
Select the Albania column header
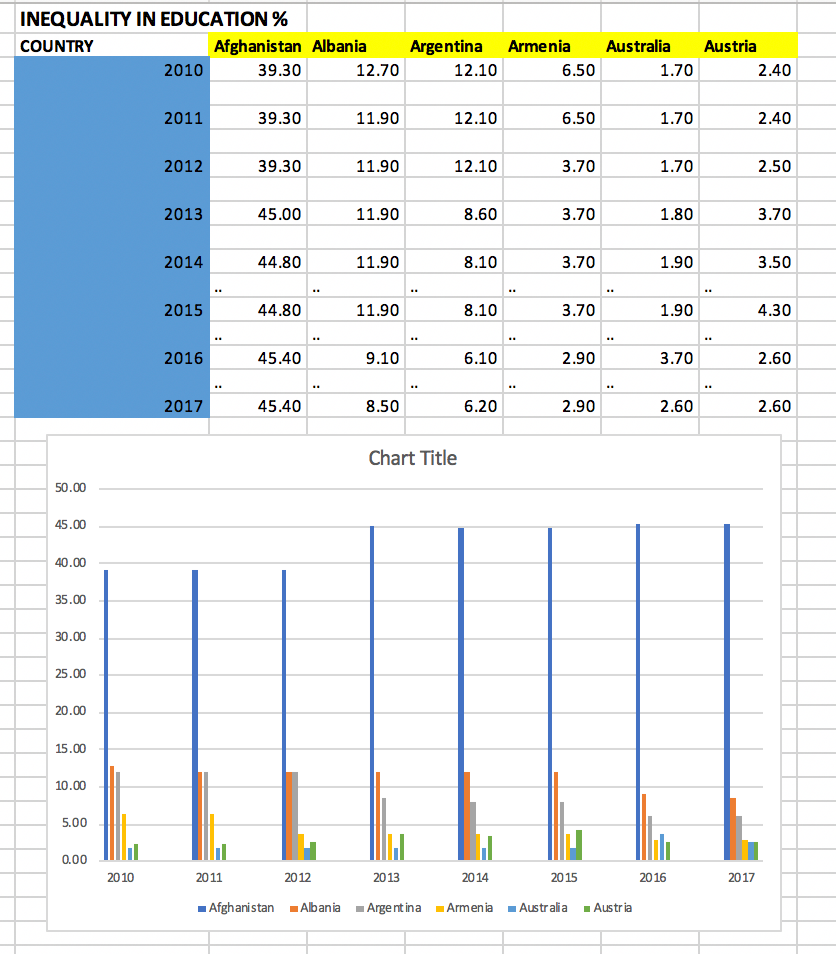pyautogui.click(x=356, y=46)
